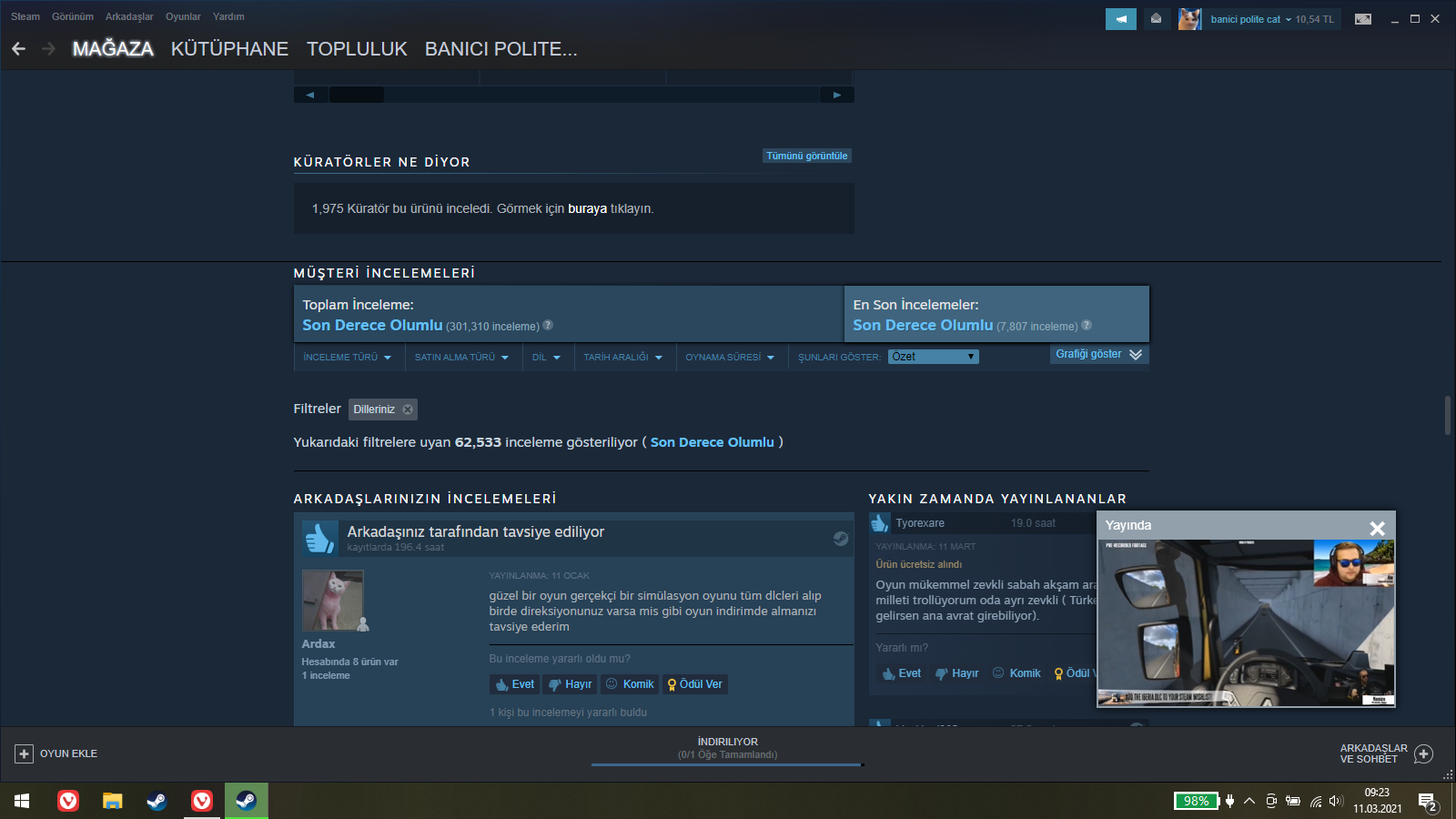Follow the buraya link in curator box

tap(587, 208)
